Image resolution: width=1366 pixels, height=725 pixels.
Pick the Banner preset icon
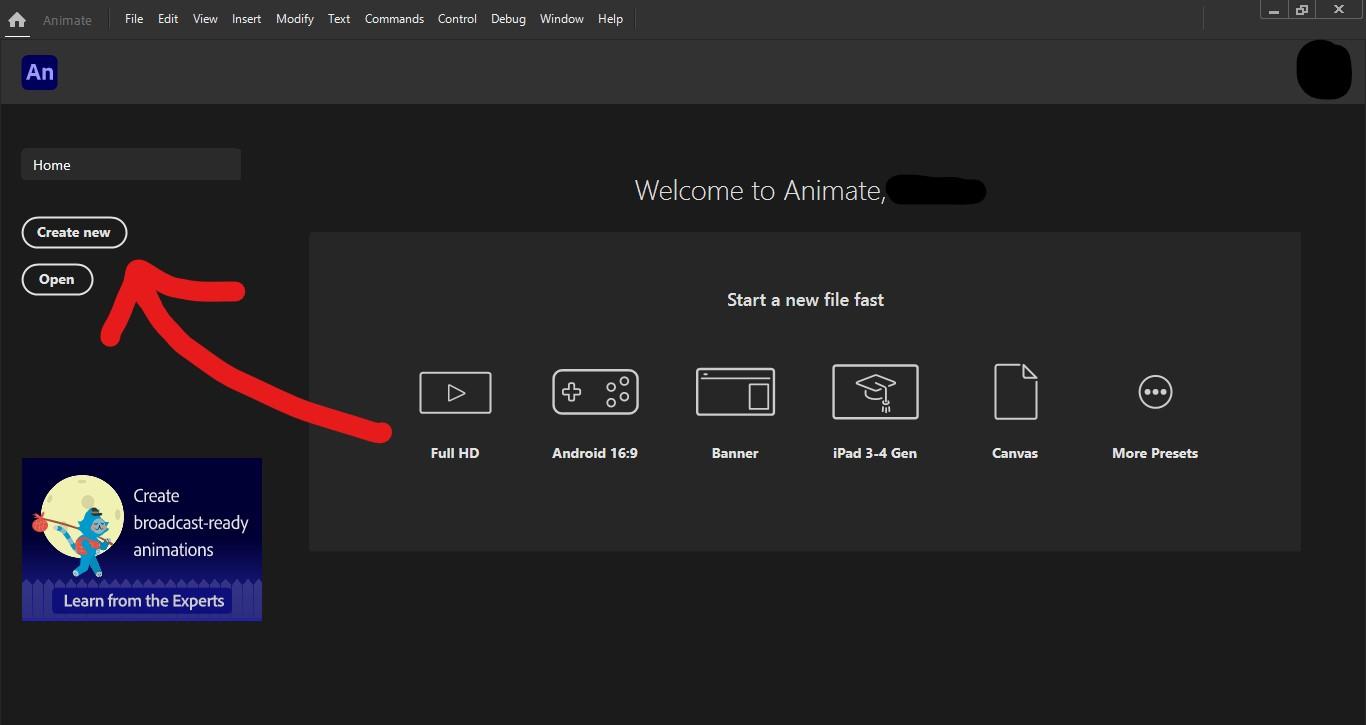[735, 392]
